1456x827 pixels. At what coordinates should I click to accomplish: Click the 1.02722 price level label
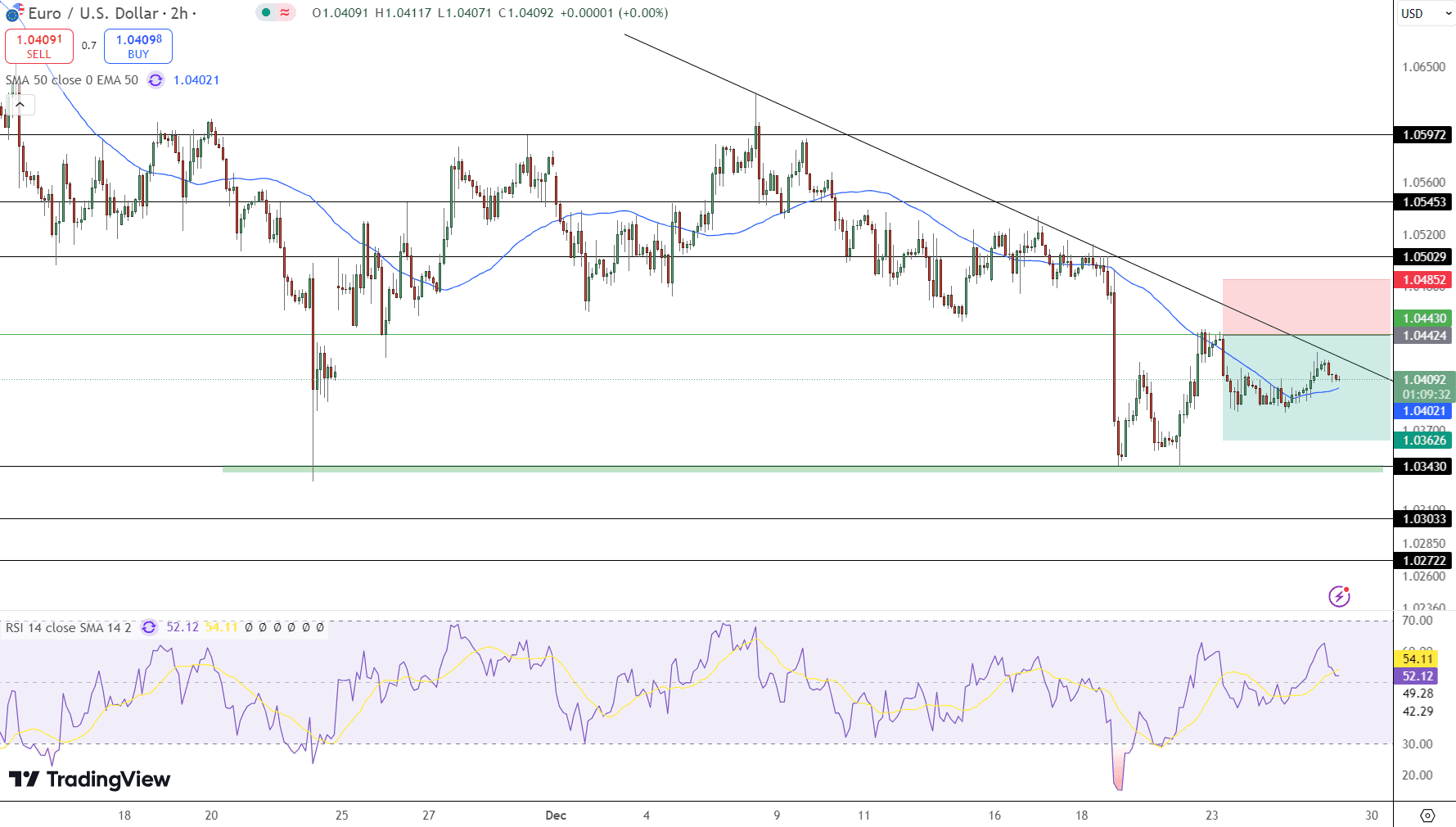(1424, 561)
